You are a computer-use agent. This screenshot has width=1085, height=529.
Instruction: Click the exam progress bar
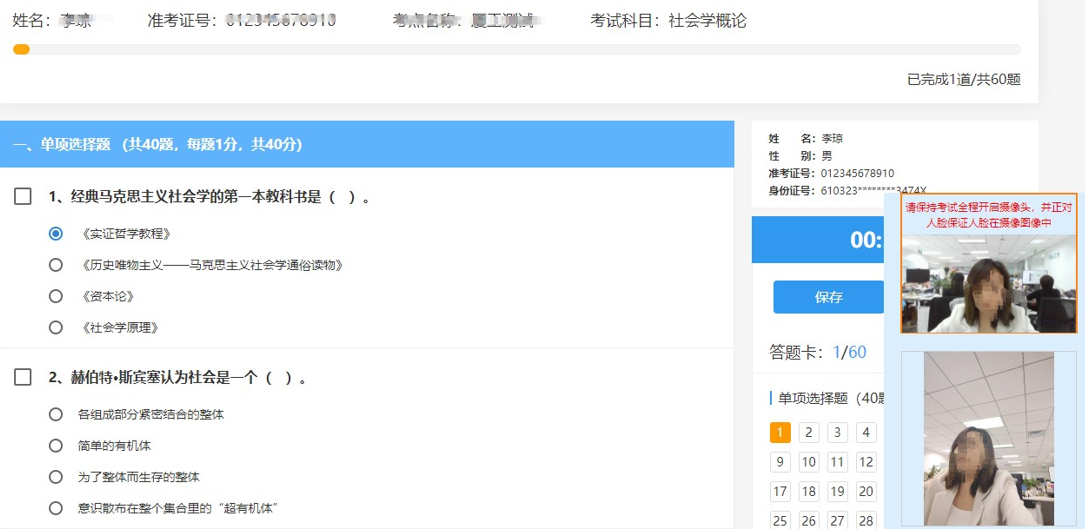click(x=516, y=49)
